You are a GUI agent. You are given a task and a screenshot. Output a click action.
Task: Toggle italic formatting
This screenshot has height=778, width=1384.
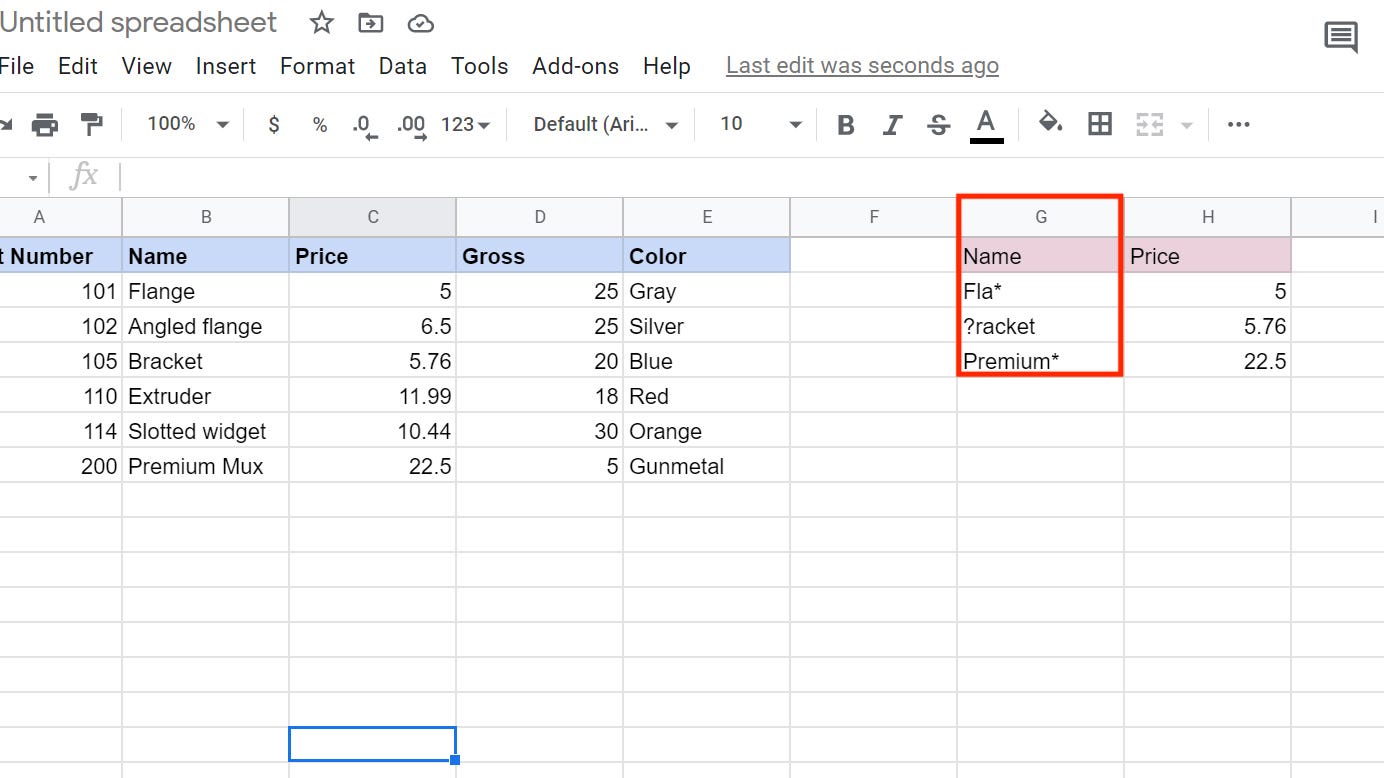click(892, 124)
